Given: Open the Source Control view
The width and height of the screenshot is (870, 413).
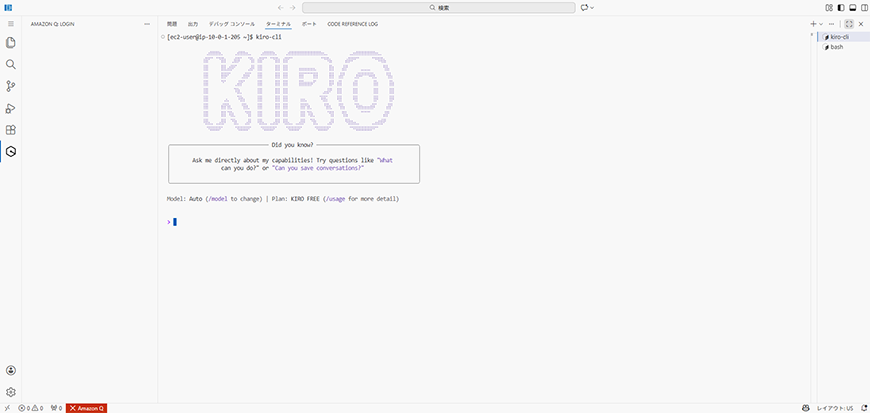Looking at the screenshot, I should coord(11,86).
